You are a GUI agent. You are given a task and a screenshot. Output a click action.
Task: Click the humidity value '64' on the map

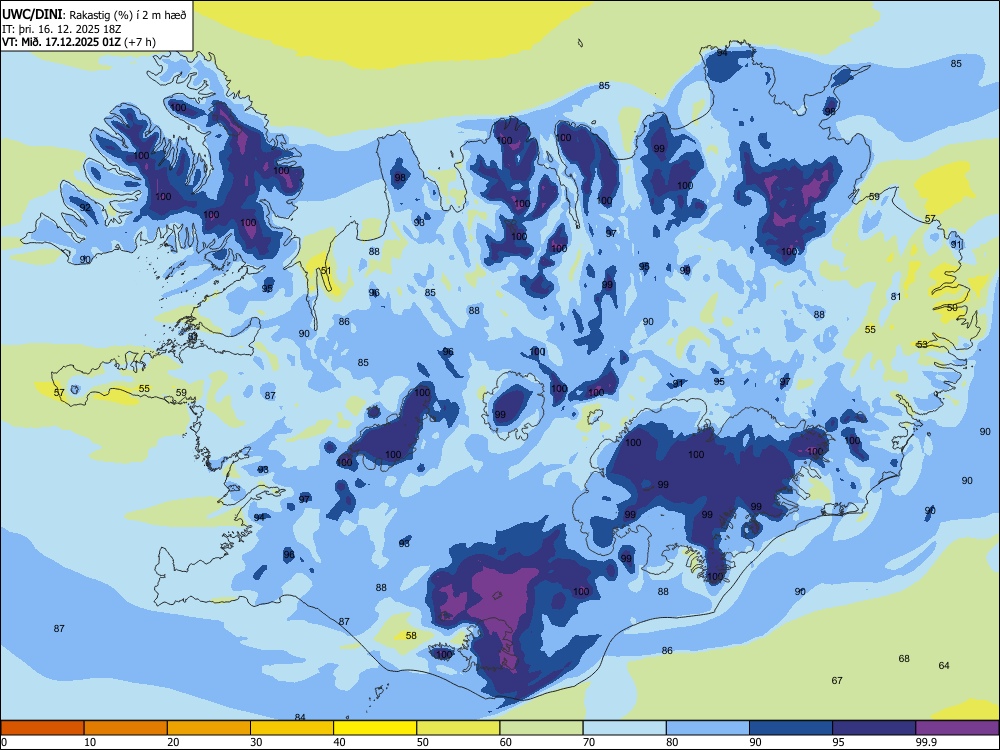[x=944, y=665]
